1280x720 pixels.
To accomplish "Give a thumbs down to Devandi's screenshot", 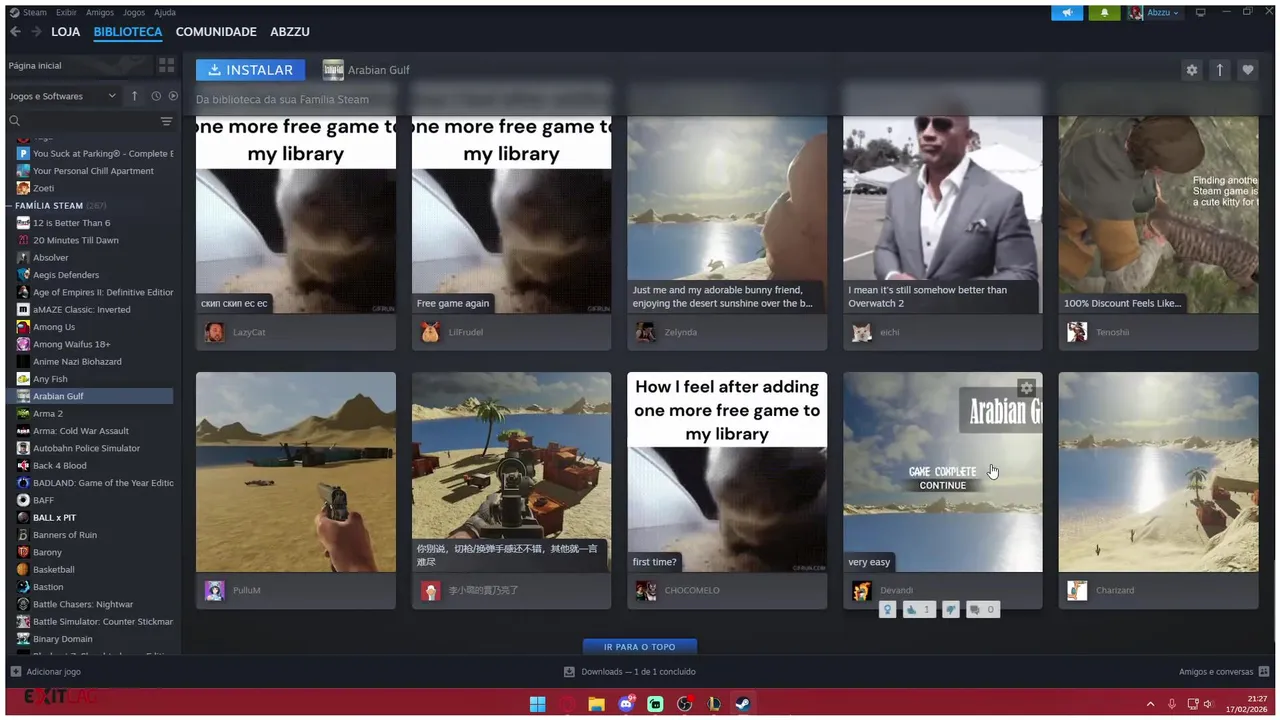I will coord(950,609).
